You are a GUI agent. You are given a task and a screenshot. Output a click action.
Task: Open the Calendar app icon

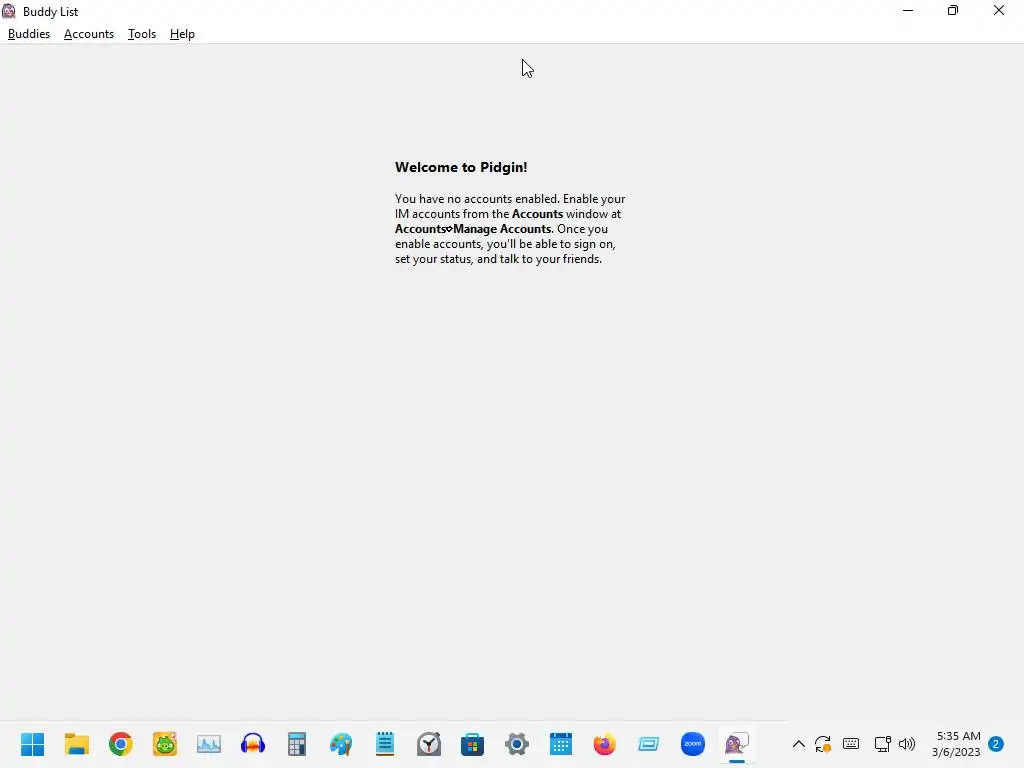tap(561, 744)
